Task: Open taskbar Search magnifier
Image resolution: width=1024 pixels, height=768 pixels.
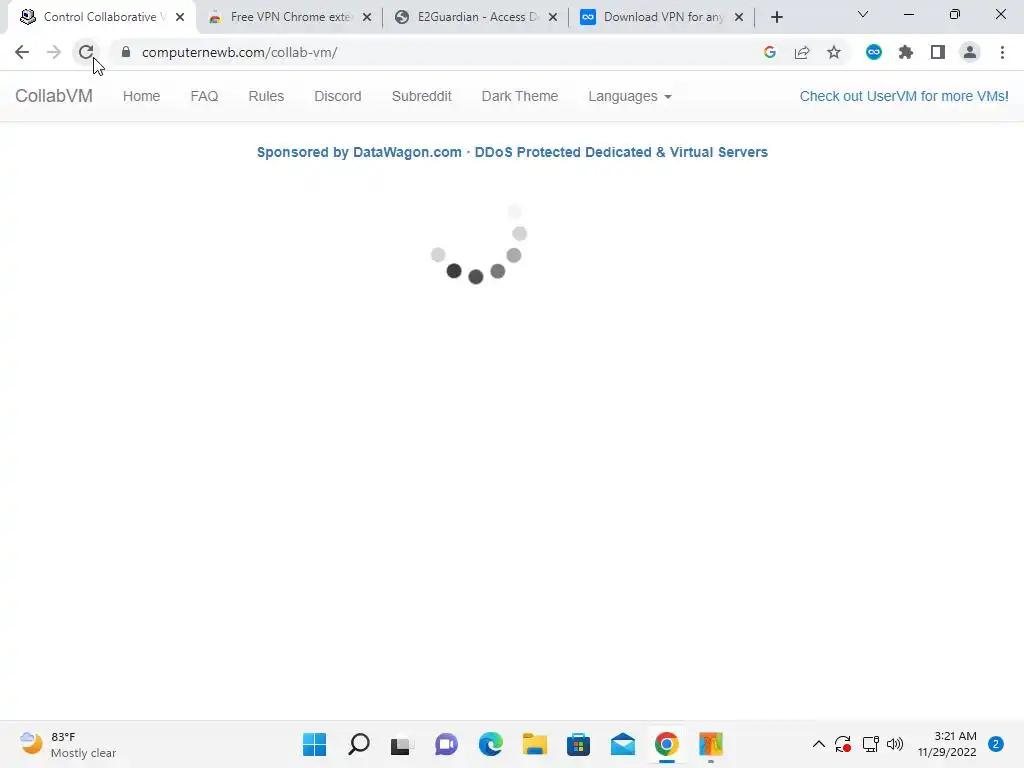Action: tap(359, 744)
